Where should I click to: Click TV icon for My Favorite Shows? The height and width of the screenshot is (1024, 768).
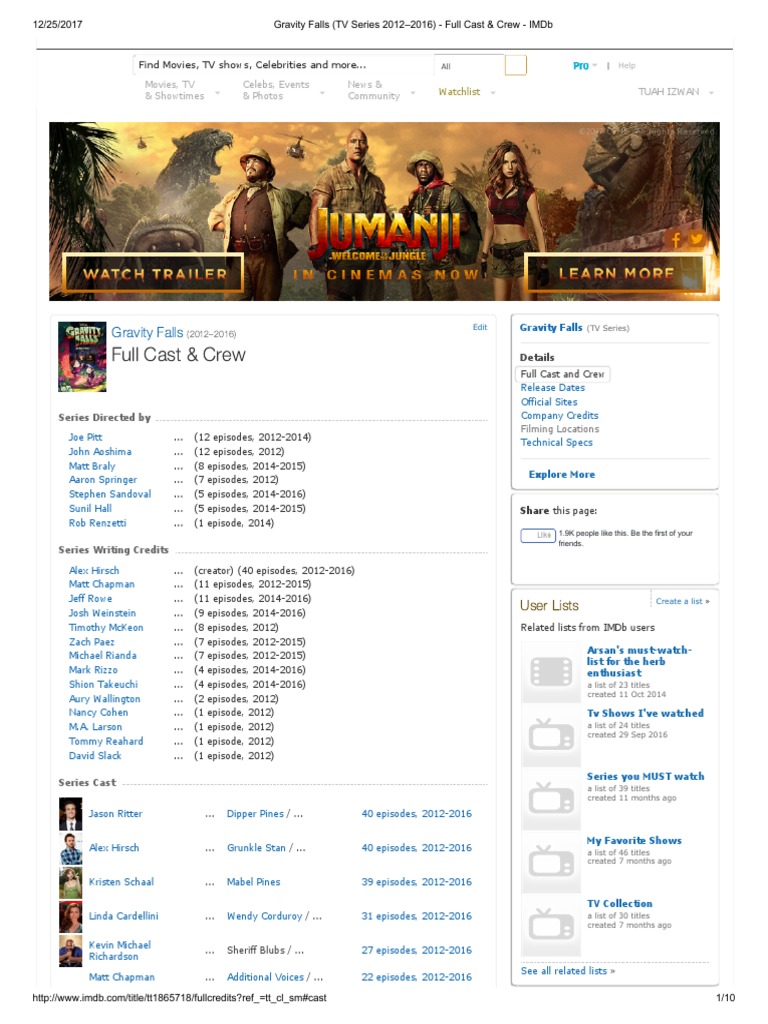tap(551, 861)
